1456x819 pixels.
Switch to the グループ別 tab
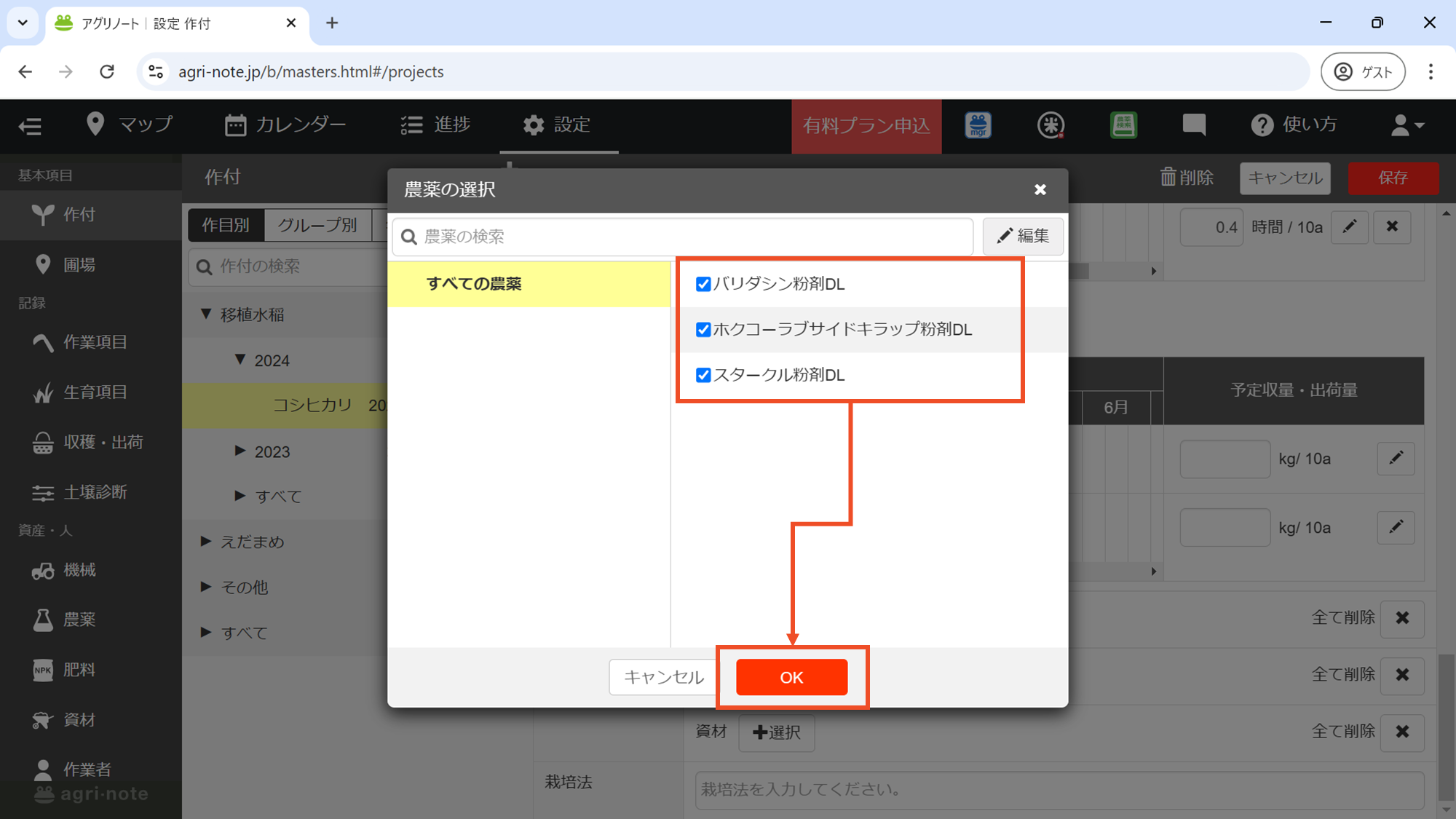(317, 225)
